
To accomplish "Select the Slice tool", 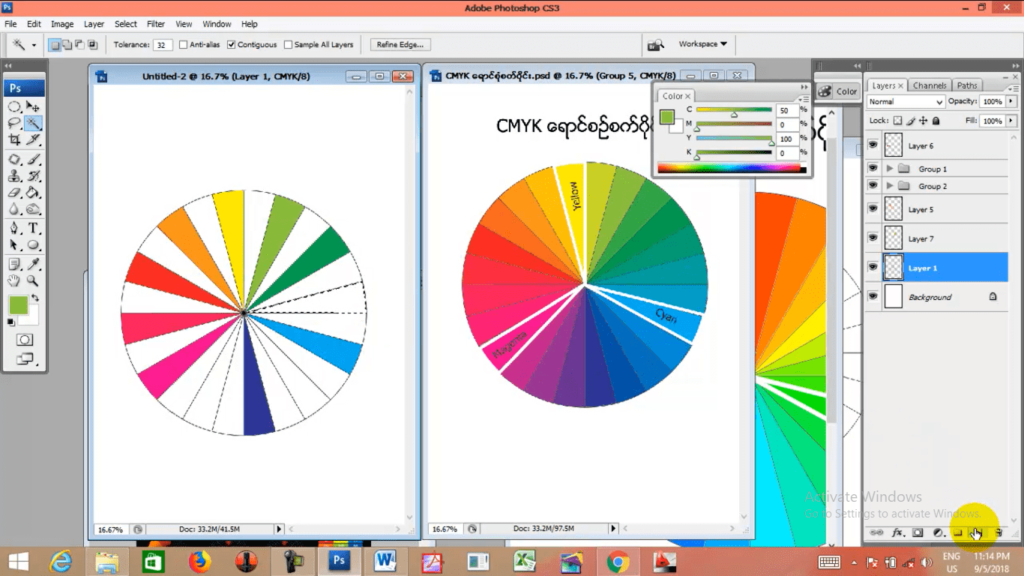I will (33, 140).
